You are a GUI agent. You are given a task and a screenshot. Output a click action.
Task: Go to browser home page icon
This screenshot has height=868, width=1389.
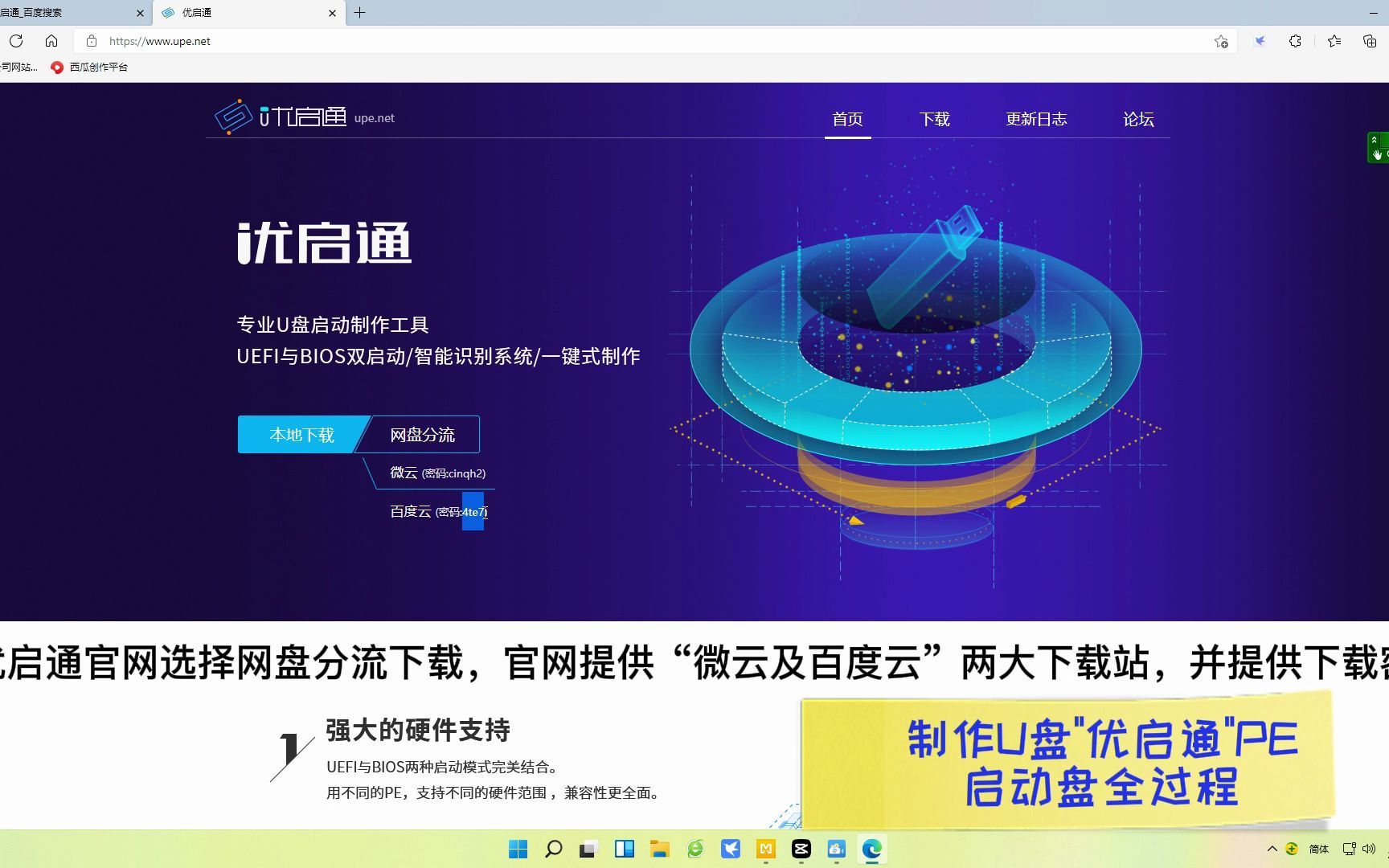51,41
